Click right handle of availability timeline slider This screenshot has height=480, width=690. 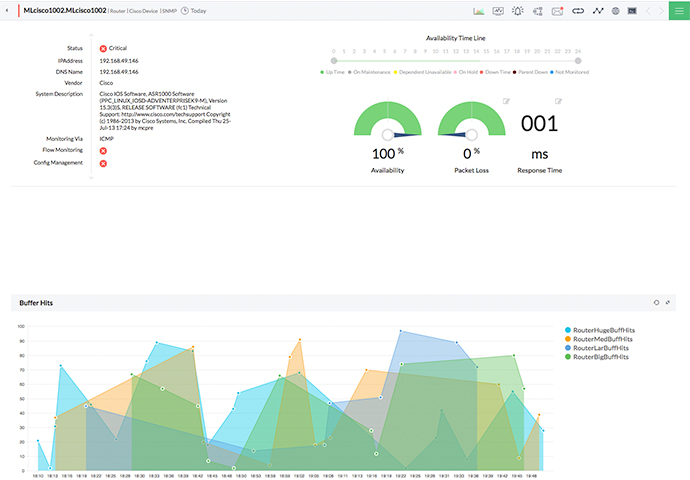click(578, 61)
